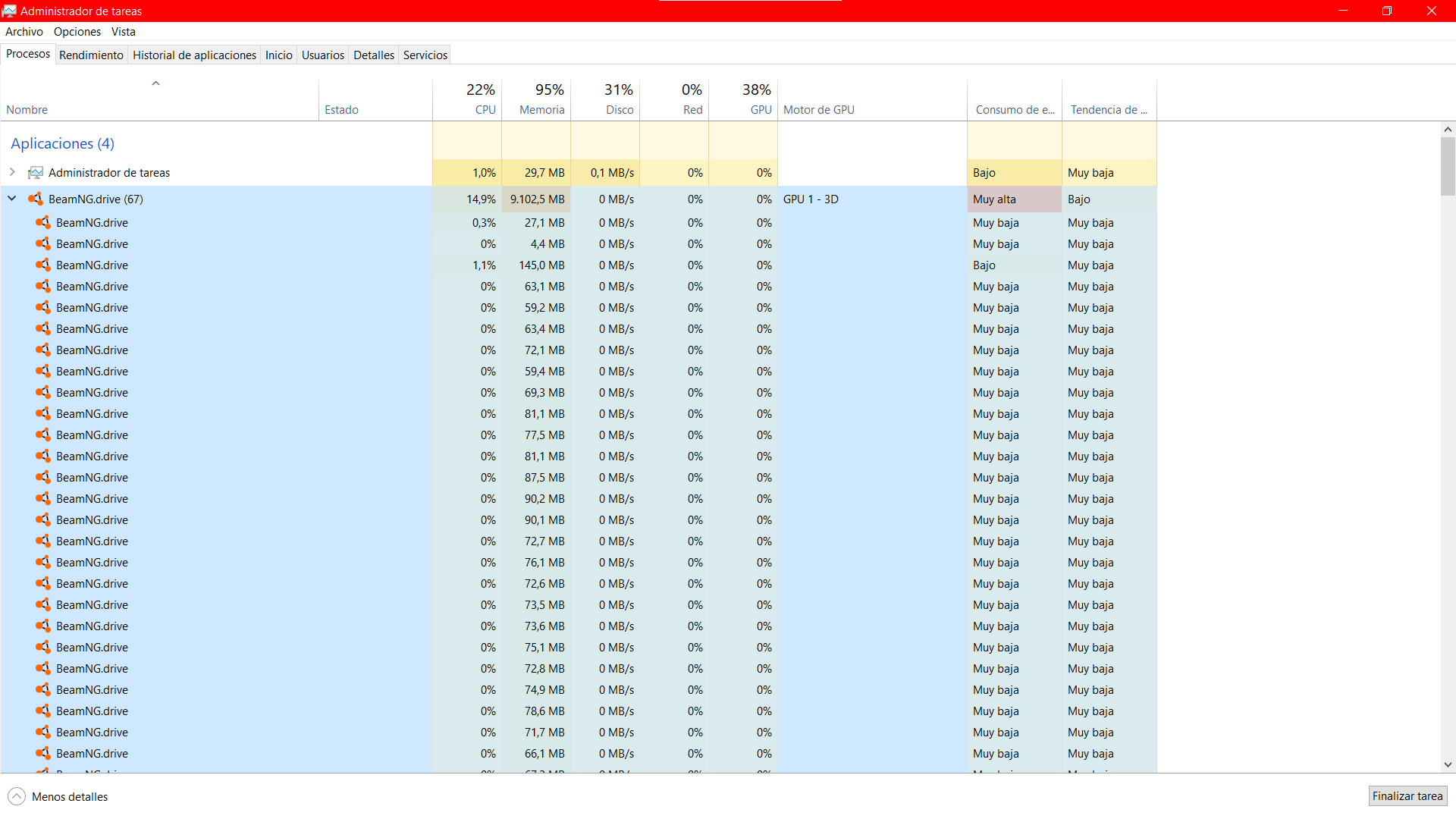The width and height of the screenshot is (1456, 819).
Task: Click the Task Manager title bar icon
Action: tap(9, 11)
